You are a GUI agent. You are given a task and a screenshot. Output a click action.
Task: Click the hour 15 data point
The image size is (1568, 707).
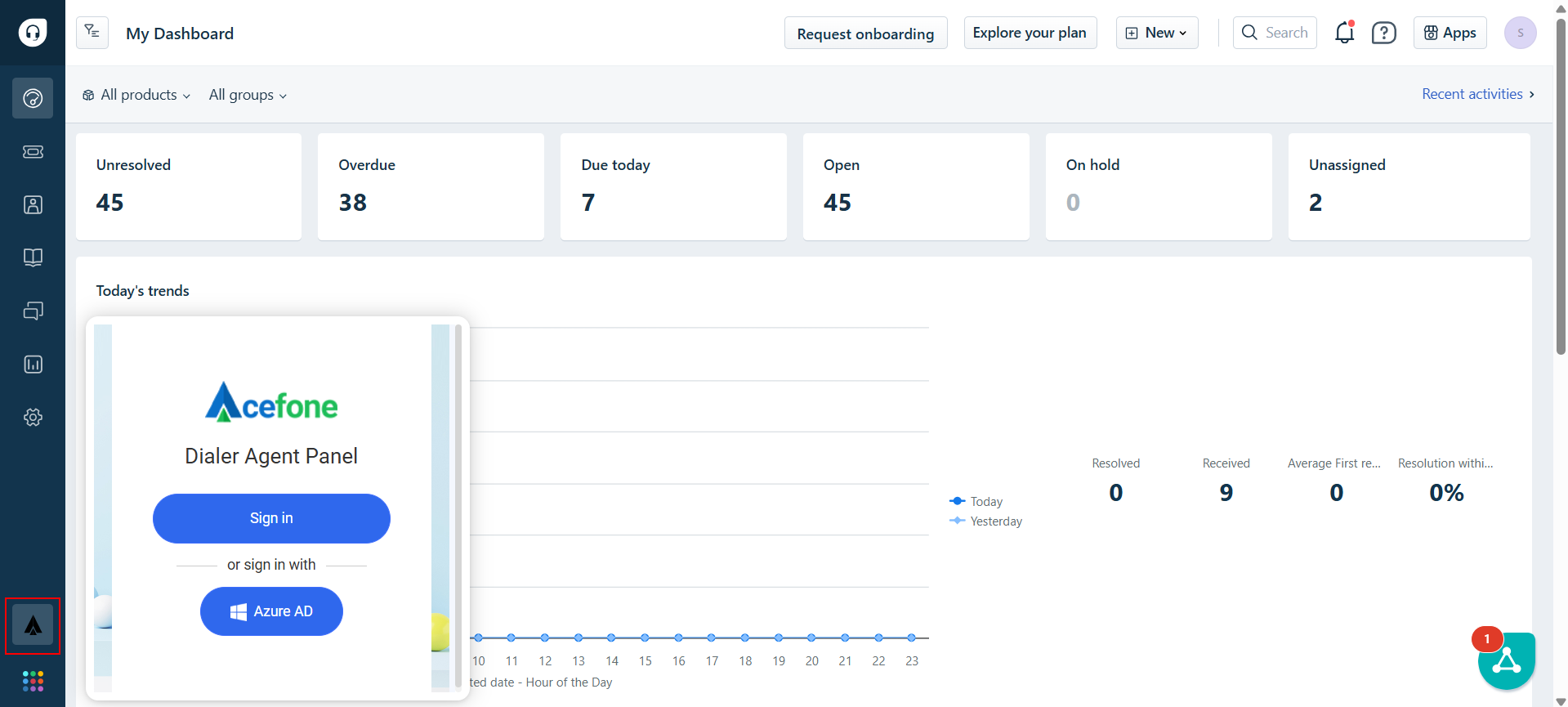(645, 638)
